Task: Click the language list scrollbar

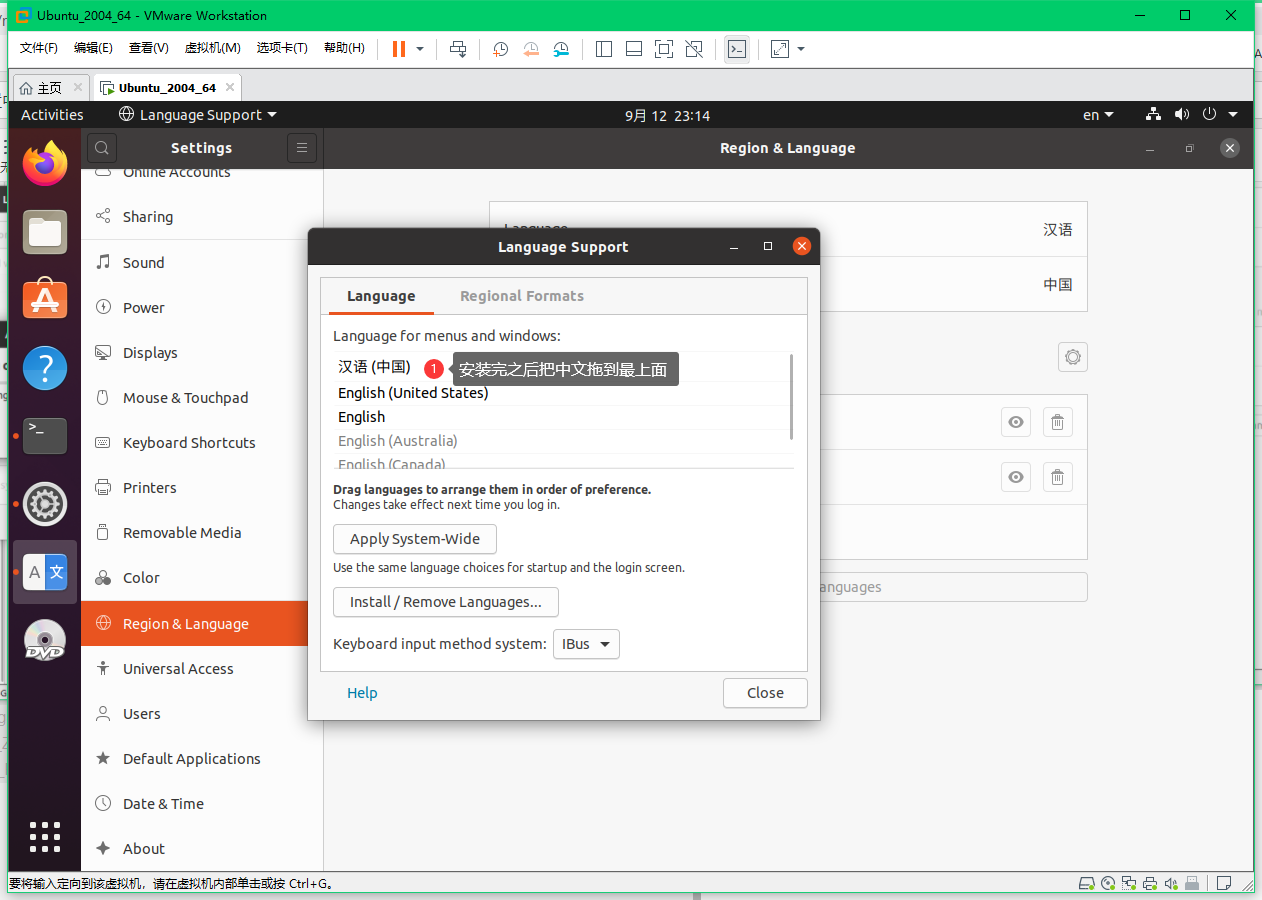Action: pyautogui.click(x=791, y=396)
